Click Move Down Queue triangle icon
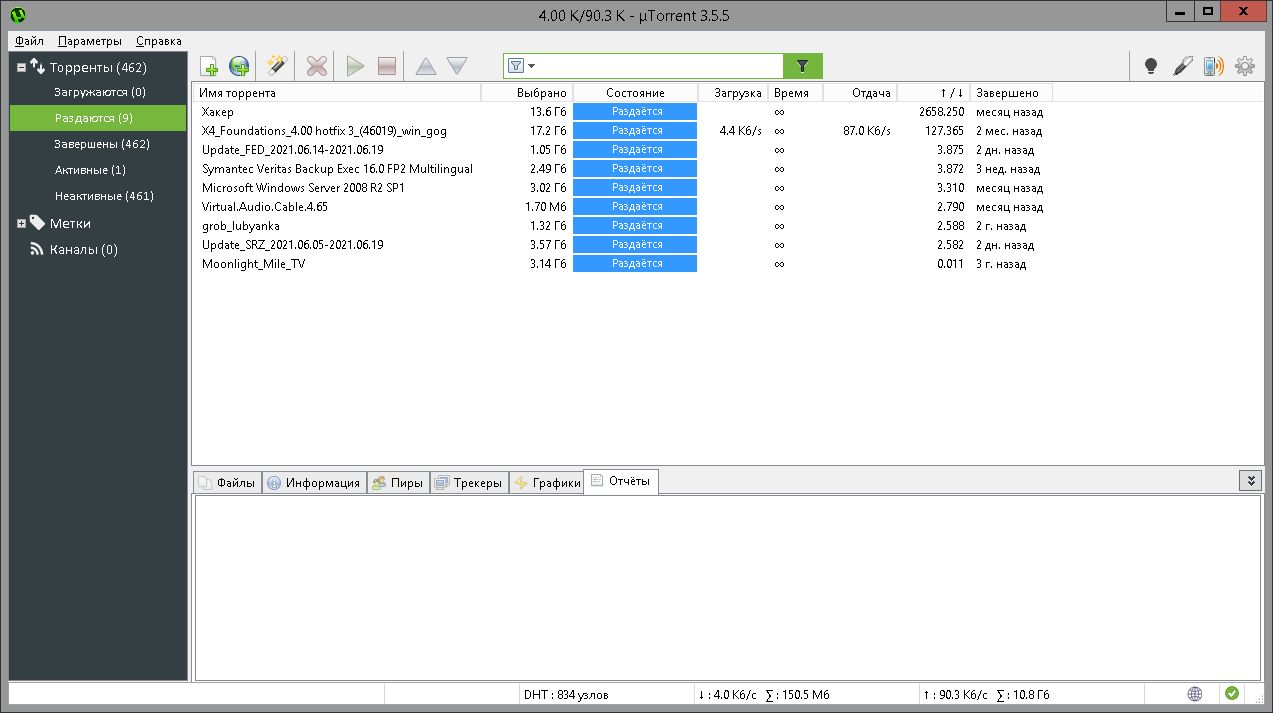1273x713 pixels. [457, 66]
